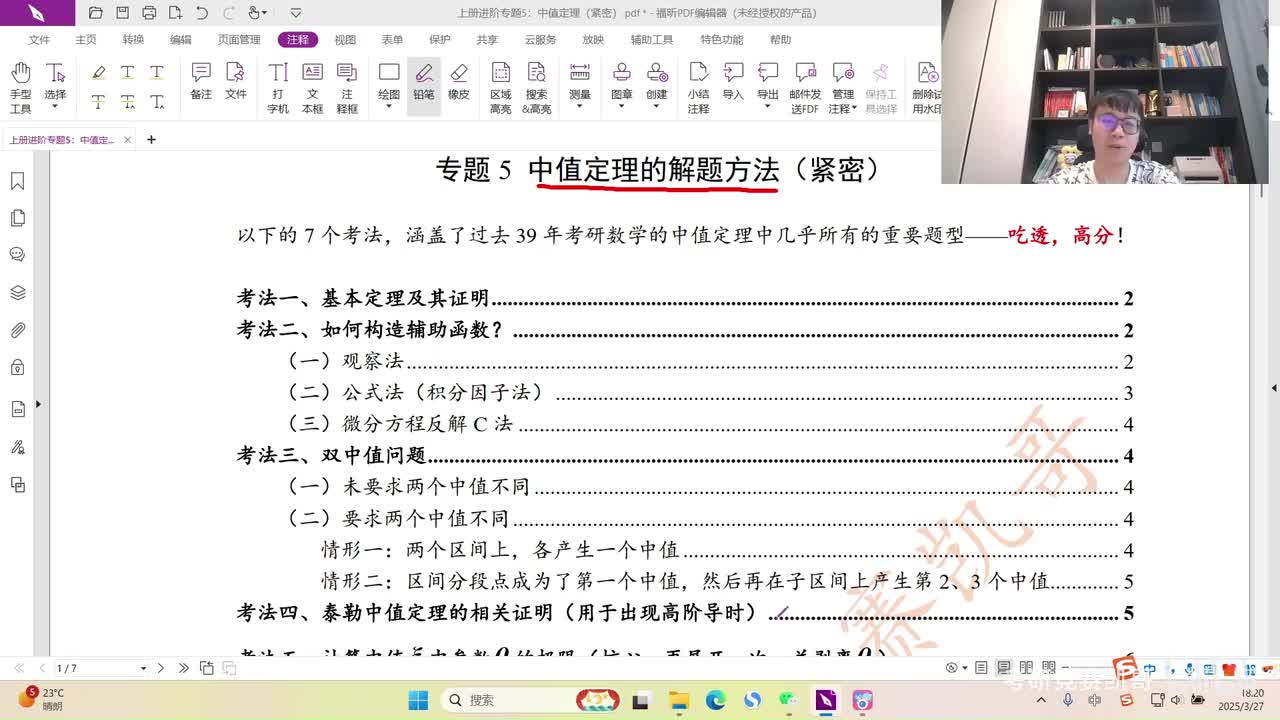The height and width of the screenshot is (720, 1280).
Task: Open the security lock panel in sidebar
Action: coord(18,368)
